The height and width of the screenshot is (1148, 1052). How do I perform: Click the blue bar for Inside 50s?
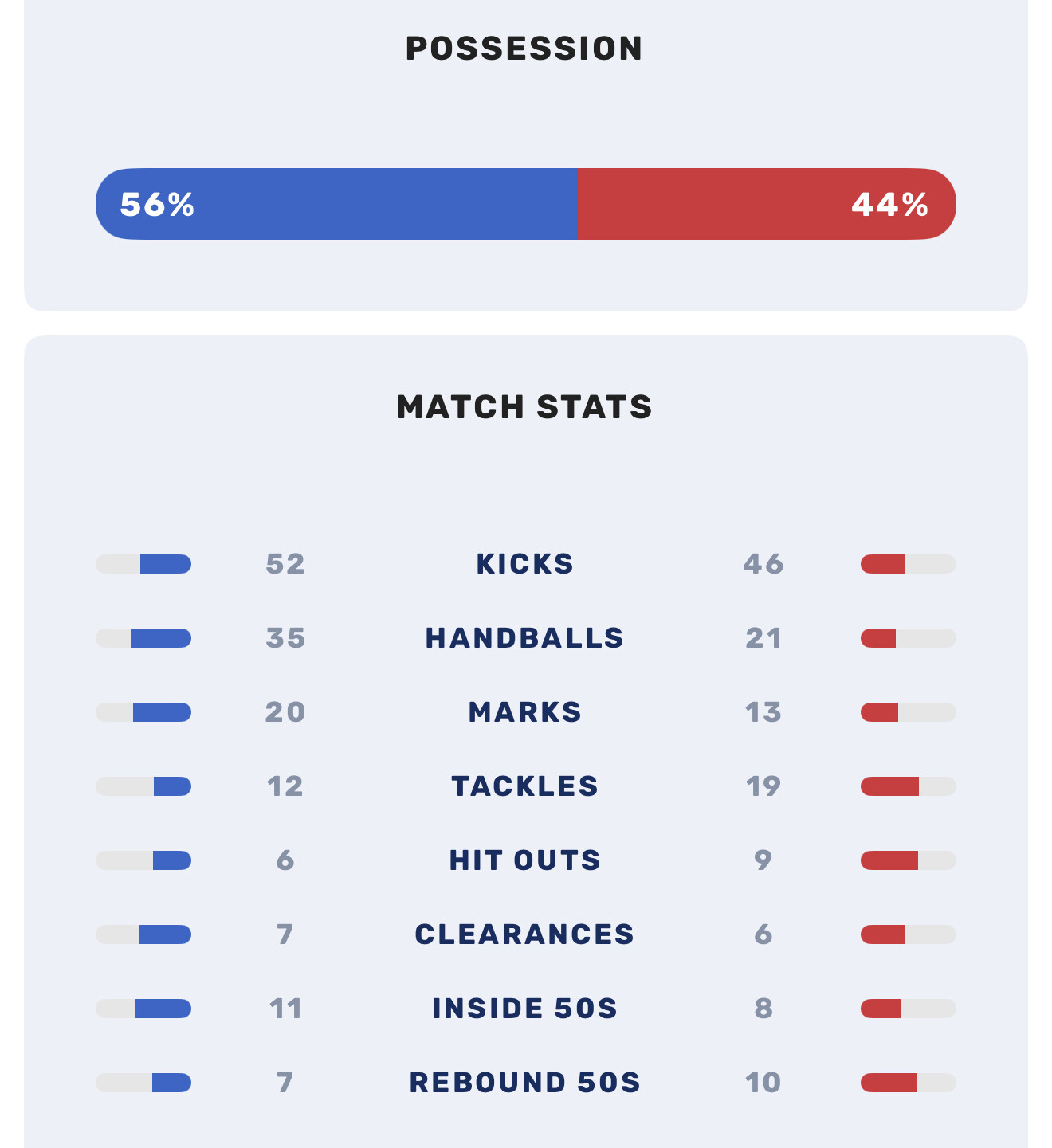coord(163,1009)
